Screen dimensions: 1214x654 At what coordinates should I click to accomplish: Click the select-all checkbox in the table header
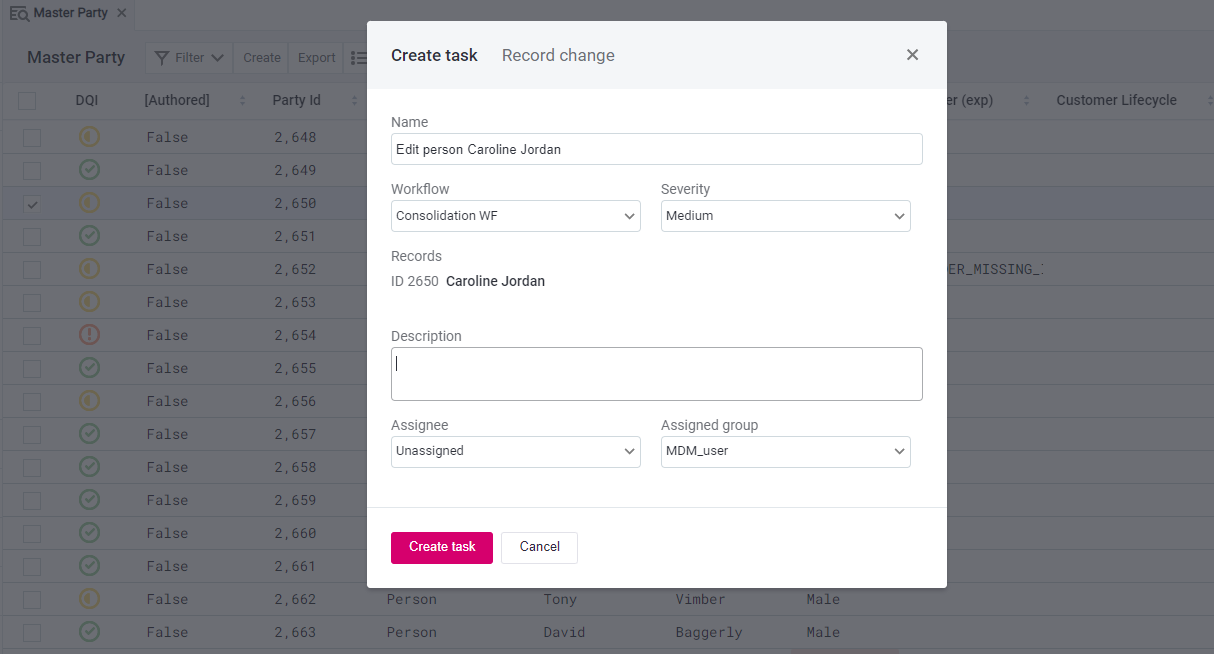coord(27,100)
